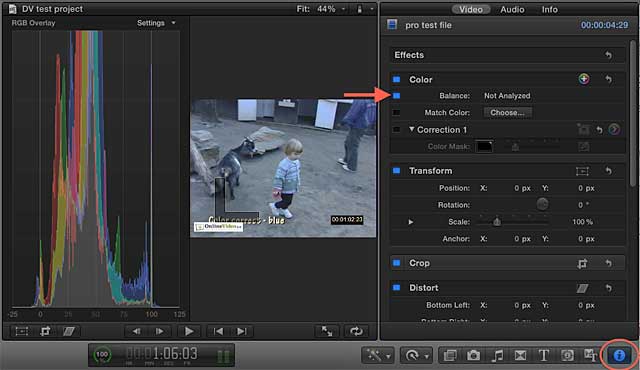Open the viewer display options switch menu

[x=364, y=9]
